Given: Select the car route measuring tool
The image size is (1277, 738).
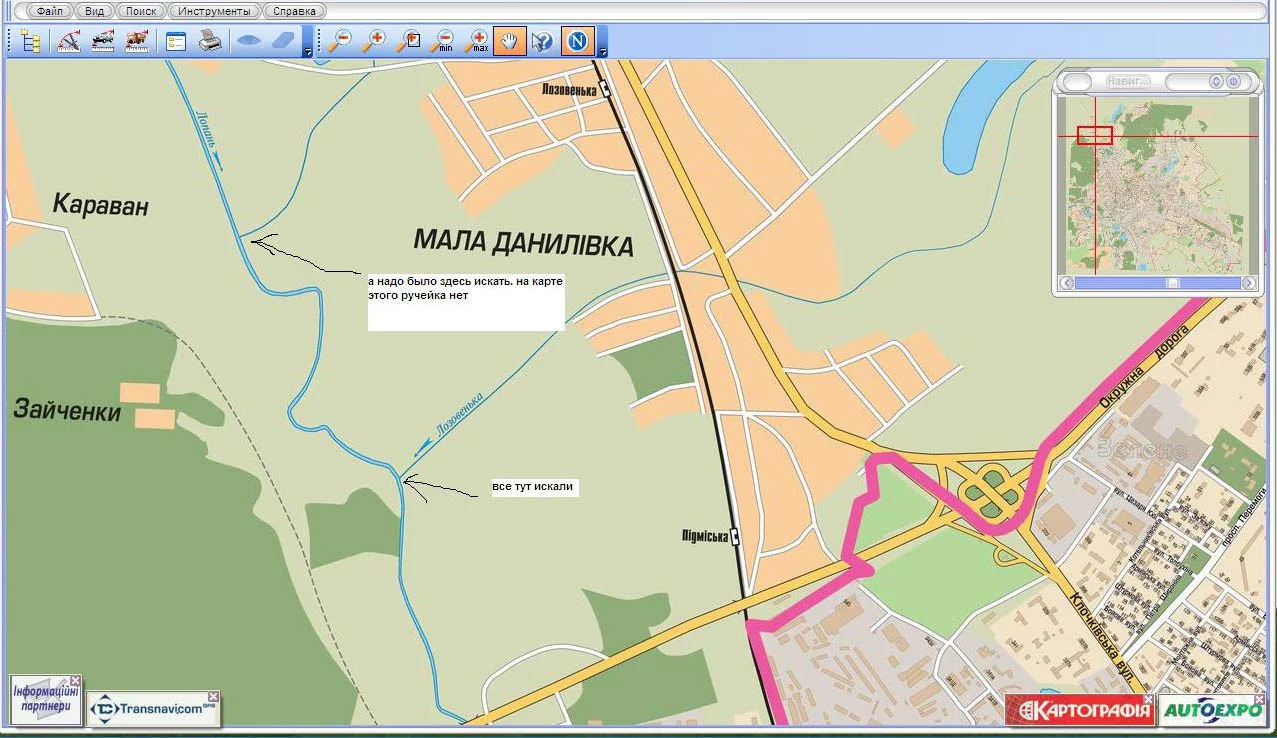Looking at the screenshot, I should [103, 41].
